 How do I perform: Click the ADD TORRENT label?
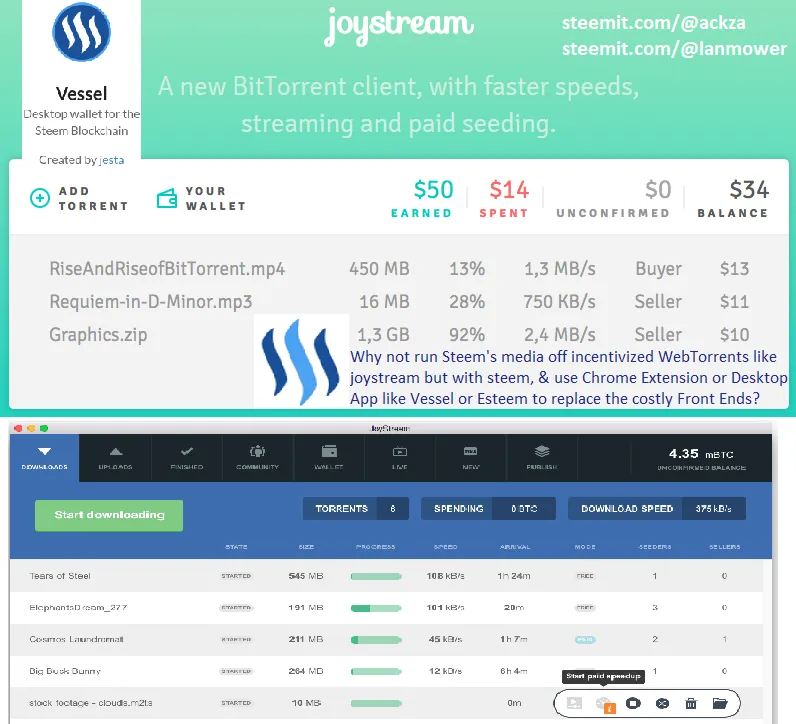[x=93, y=199]
